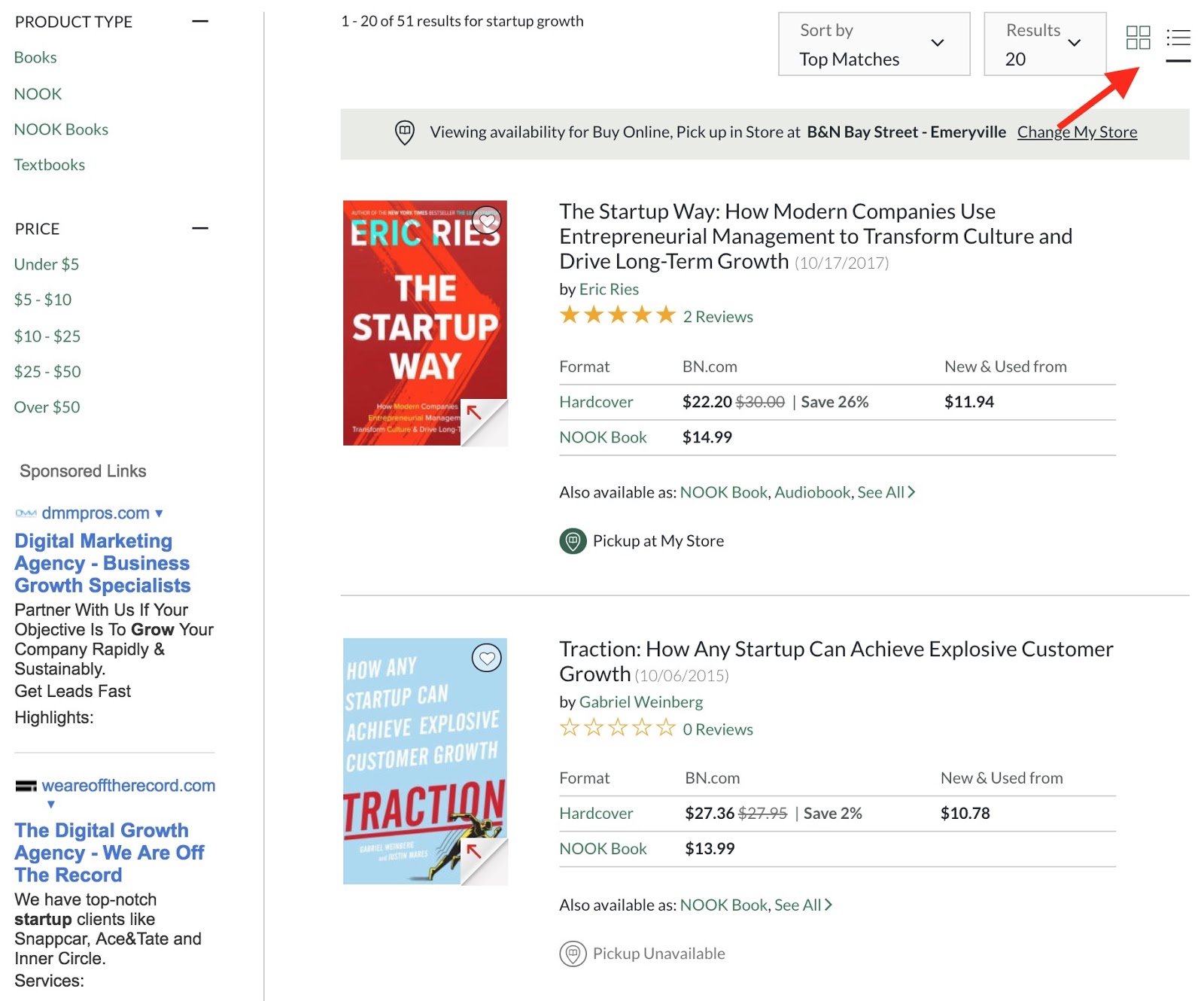Filter by NOOK product type
1204x1001 pixels.
pos(38,94)
